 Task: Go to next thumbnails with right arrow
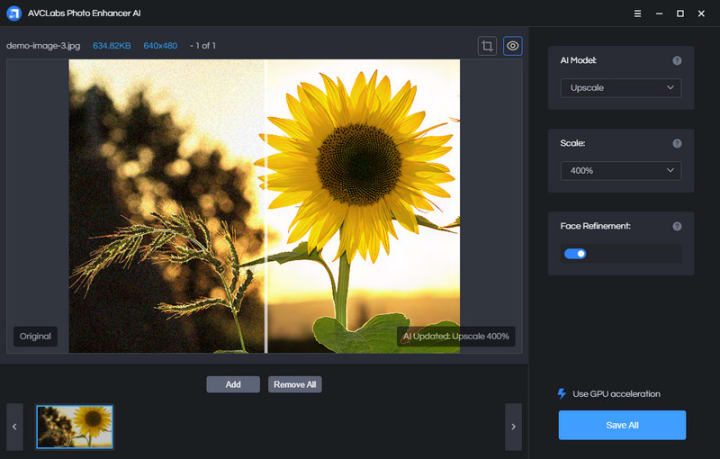coord(513,427)
